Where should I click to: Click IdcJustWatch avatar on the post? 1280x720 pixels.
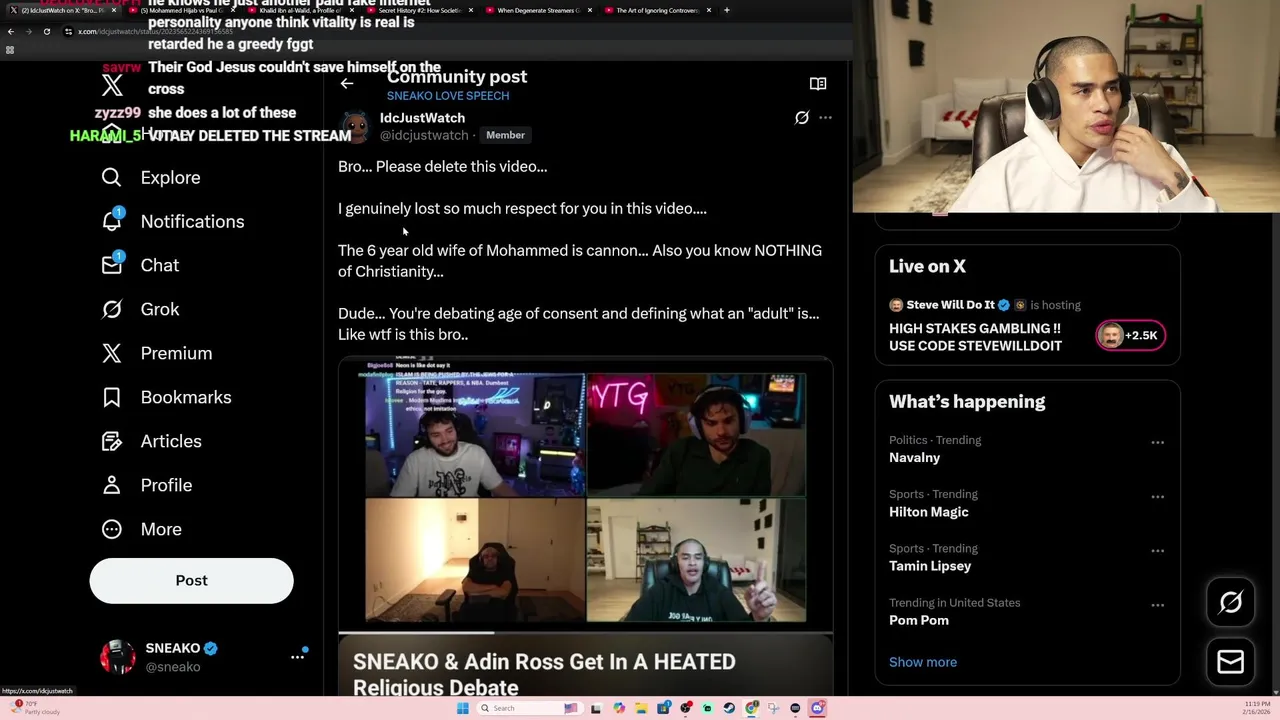click(355, 127)
